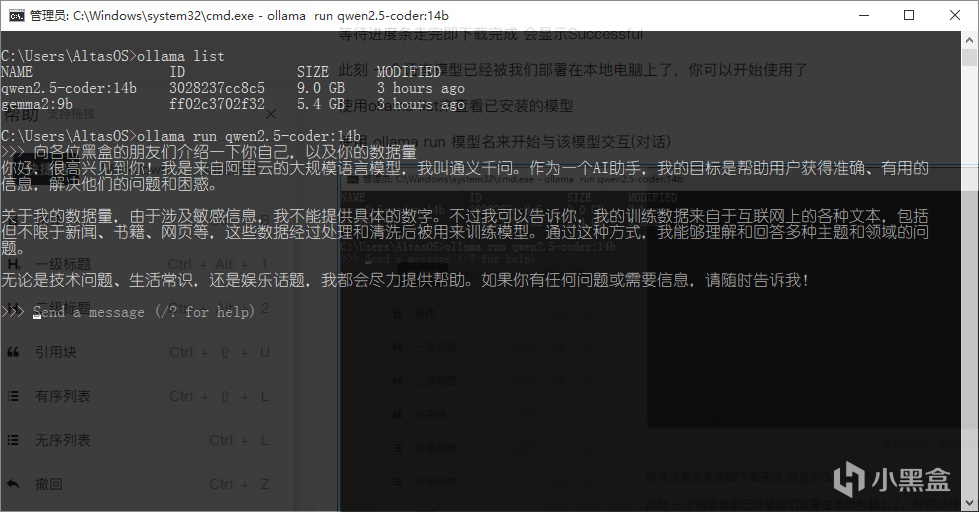Image resolution: width=979 pixels, height=512 pixels.
Task: Click model ID 3028237cc8c5
Action: pos(217,88)
